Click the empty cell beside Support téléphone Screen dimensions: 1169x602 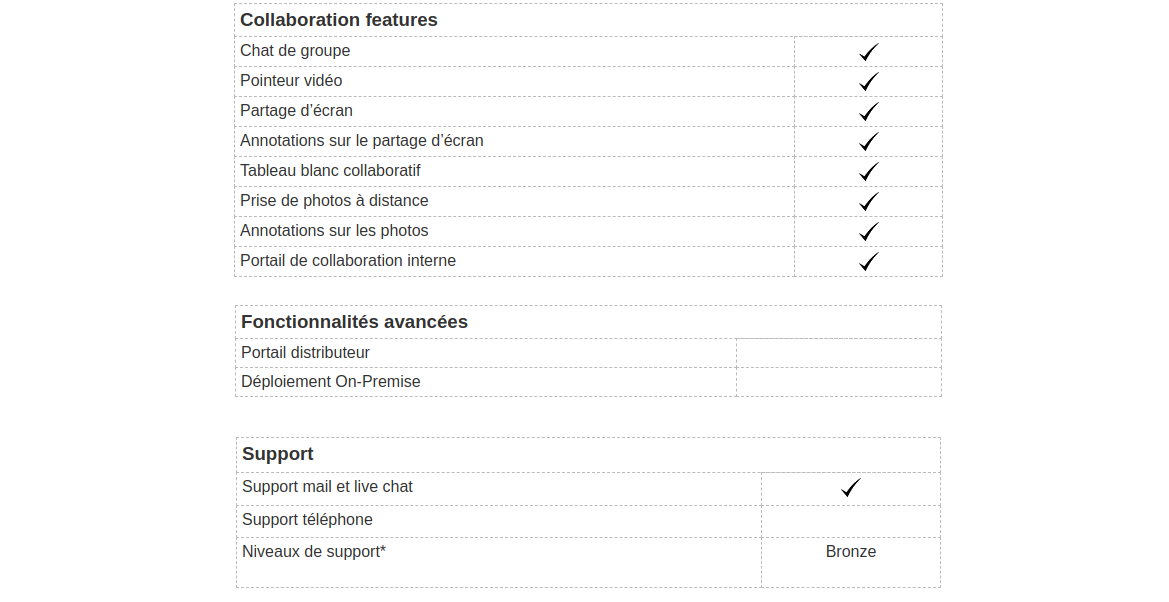click(x=851, y=521)
